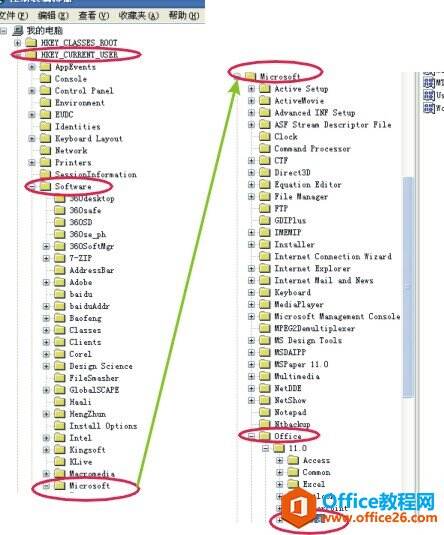The image size is (444, 535).
Task: Collapse the 我的电脑 root node
Action: click(3, 31)
